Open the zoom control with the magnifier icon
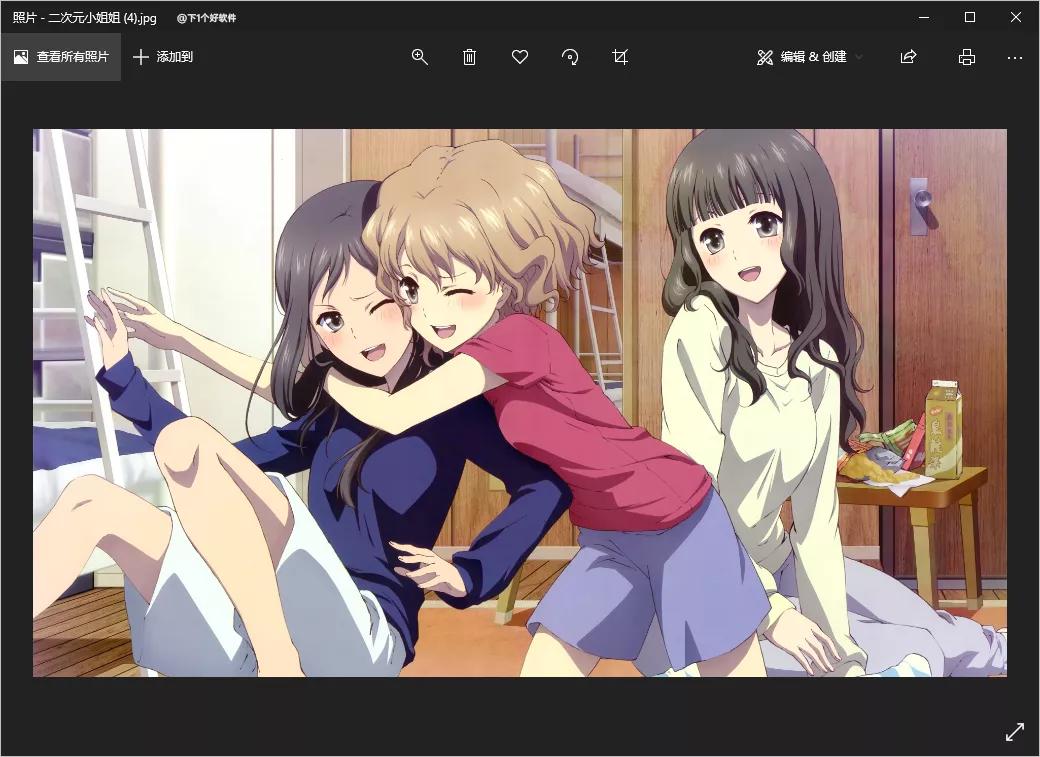1040x757 pixels. point(419,57)
